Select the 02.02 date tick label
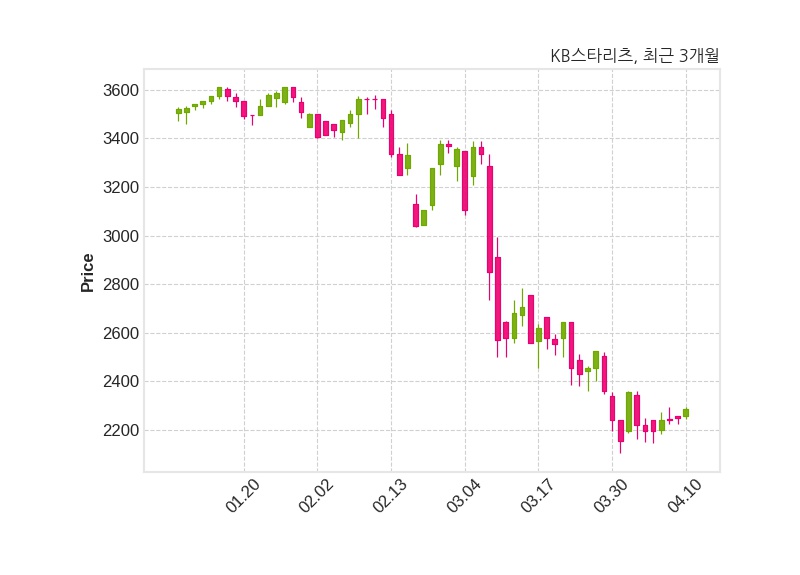 (316, 496)
